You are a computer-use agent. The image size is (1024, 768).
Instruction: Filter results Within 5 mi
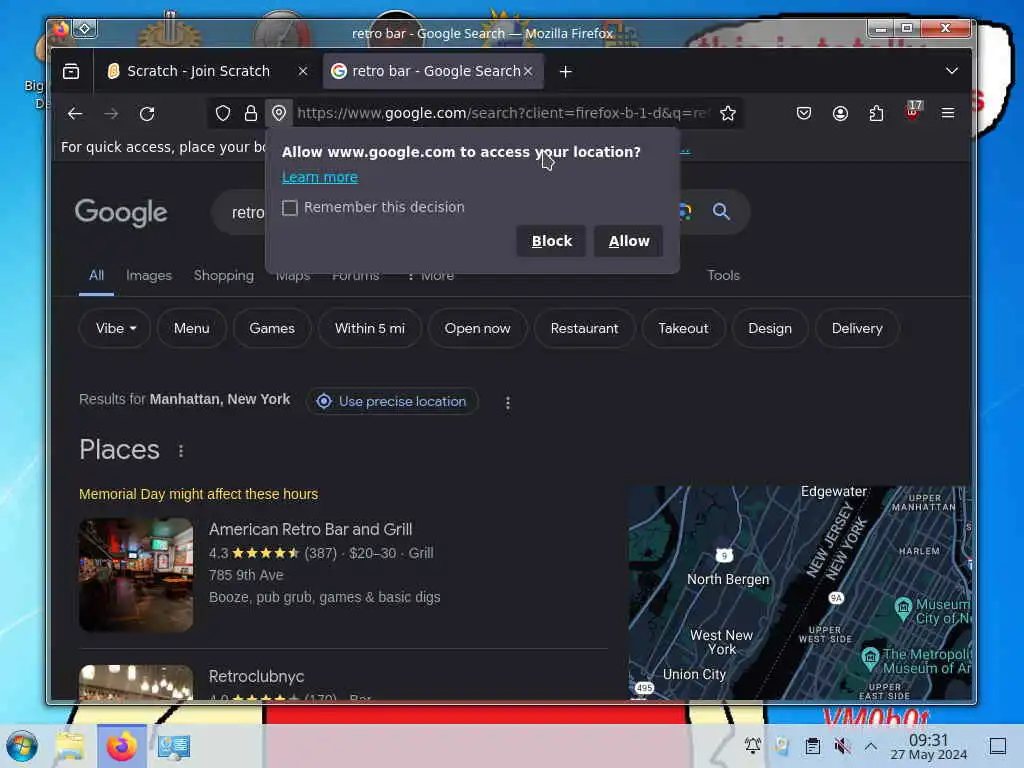pos(370,328)
